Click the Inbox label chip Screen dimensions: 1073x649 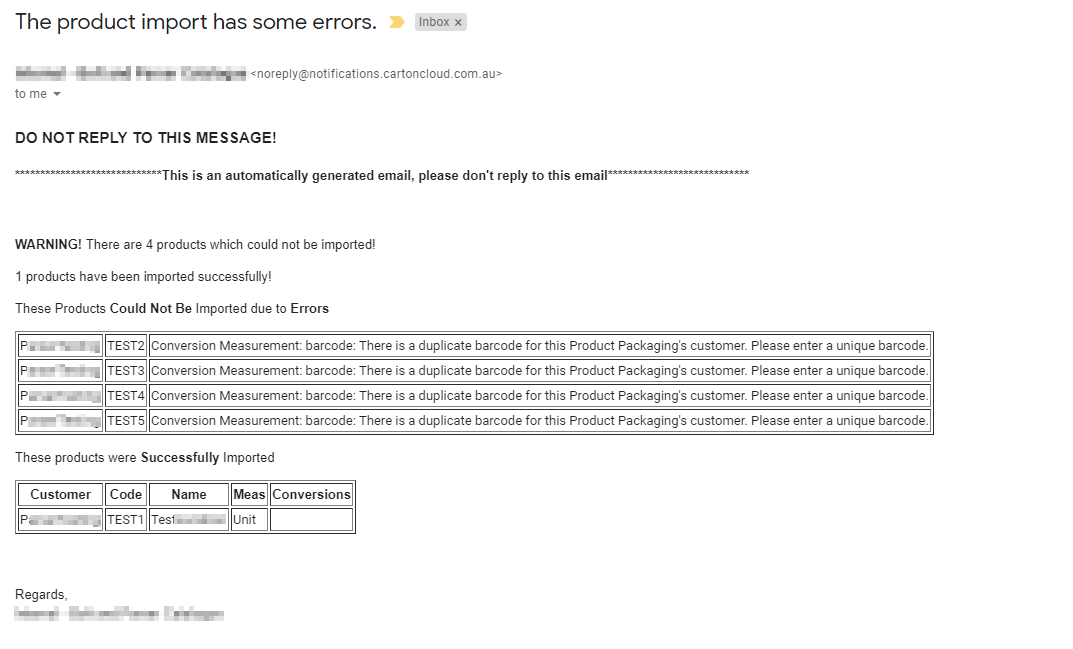point(434,22)
